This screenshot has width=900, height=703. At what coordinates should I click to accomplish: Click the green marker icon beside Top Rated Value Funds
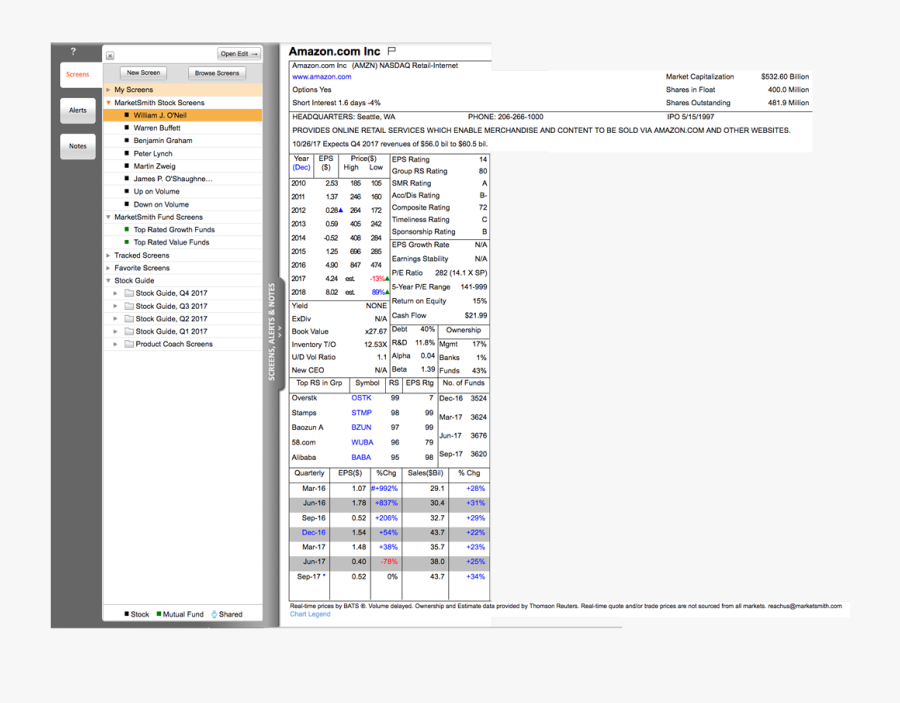click(x=126, y=242)
